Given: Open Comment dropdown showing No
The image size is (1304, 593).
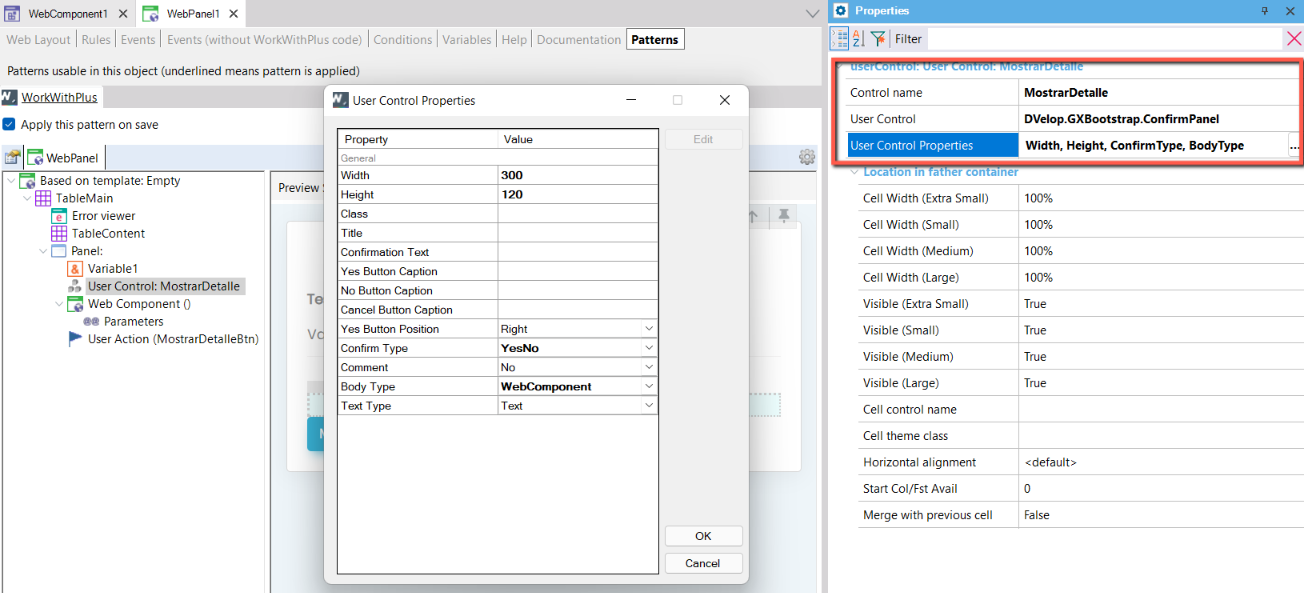Looking at the screenshot, I should (649, 367).
